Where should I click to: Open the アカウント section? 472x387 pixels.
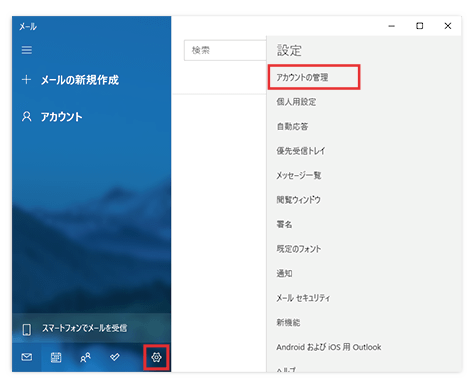[x=61, y=117]
